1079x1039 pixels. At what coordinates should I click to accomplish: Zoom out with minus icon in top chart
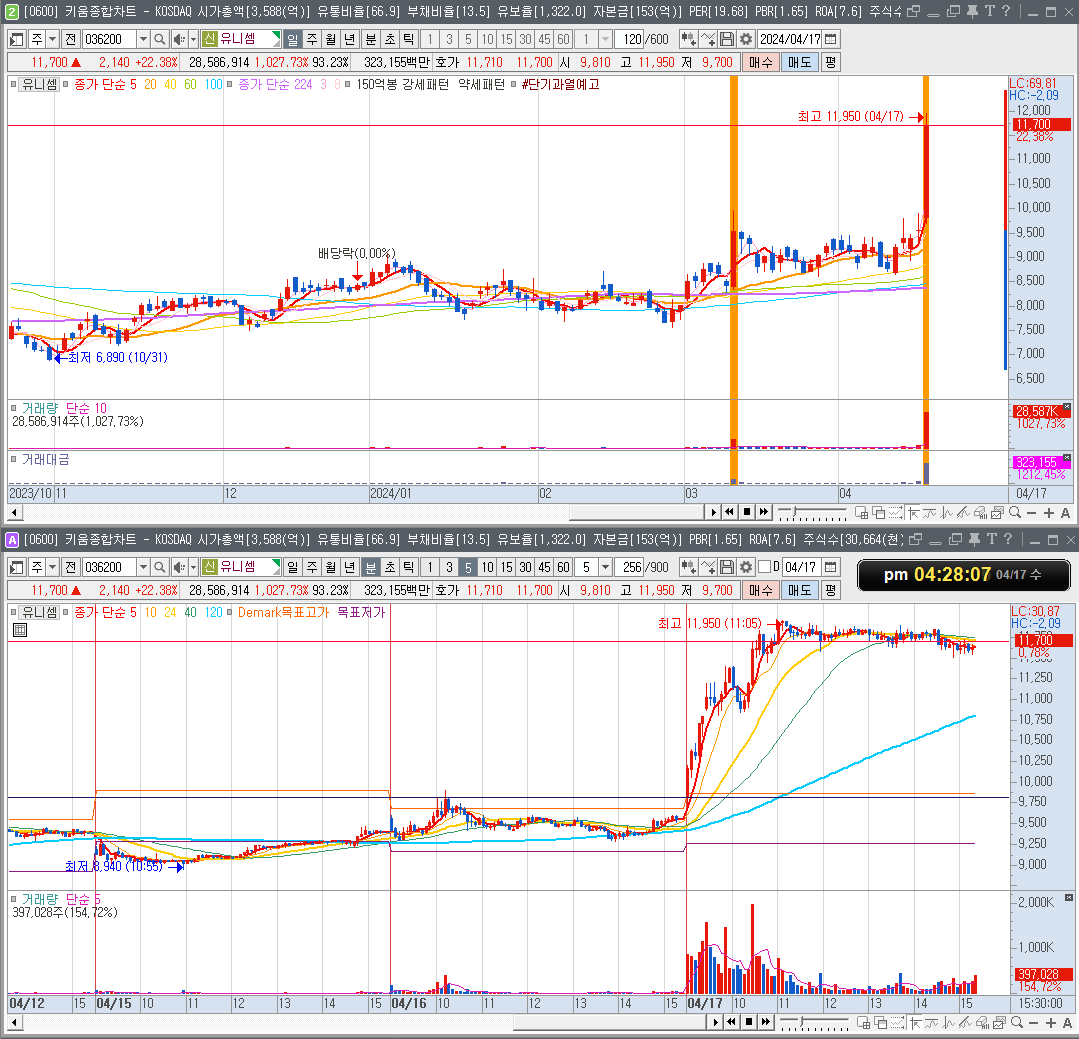click(x=1031, y=513)
